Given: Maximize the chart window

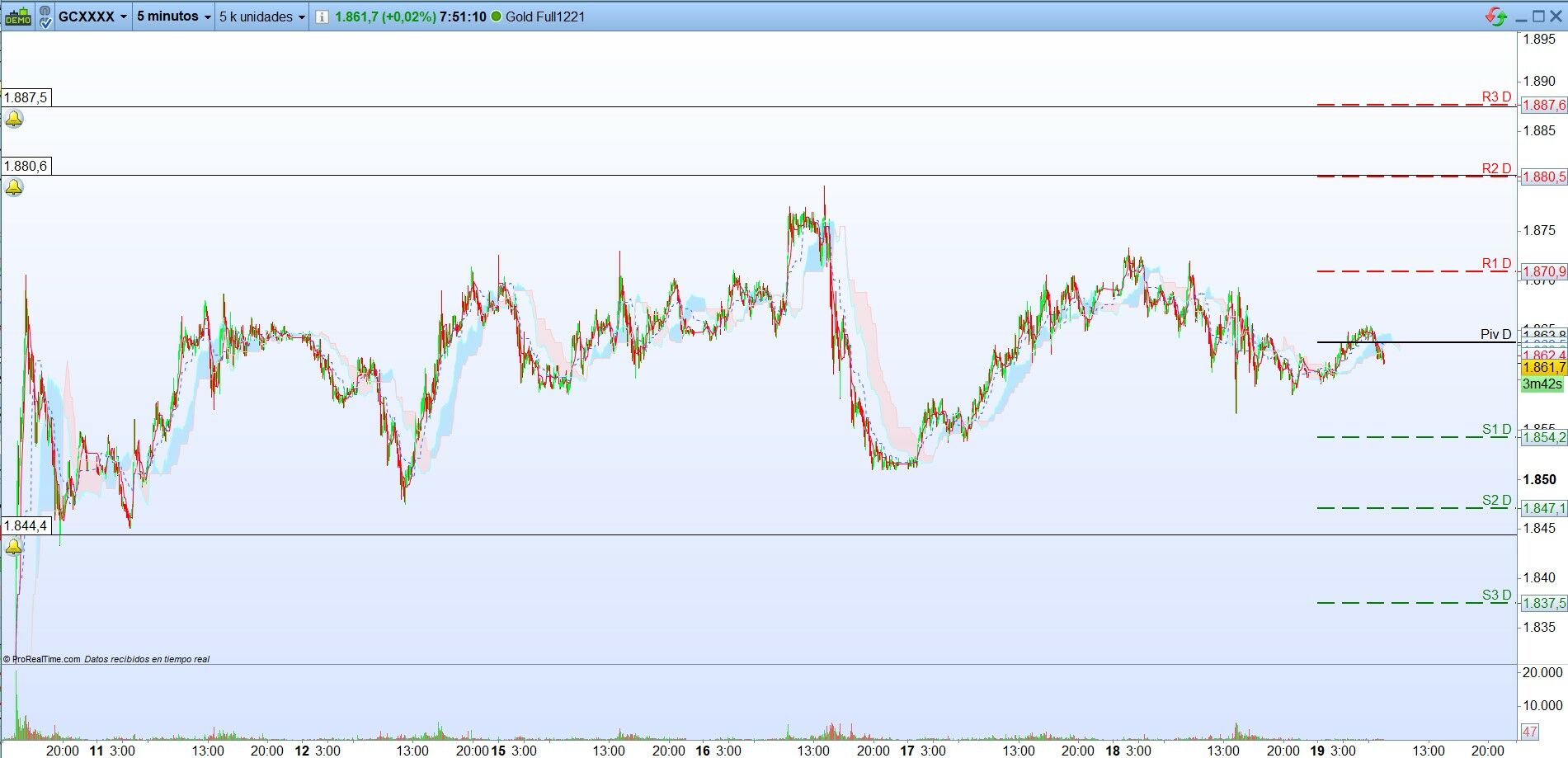Looking at the screenshot, I should pos(1537,16).
